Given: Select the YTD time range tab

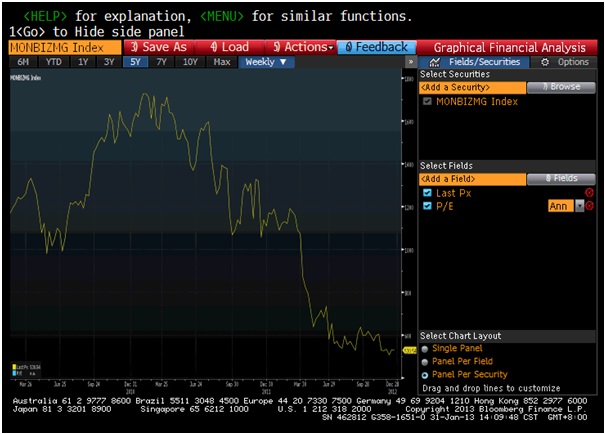Looking at the screenshot, I should click(x=54, y=62).
